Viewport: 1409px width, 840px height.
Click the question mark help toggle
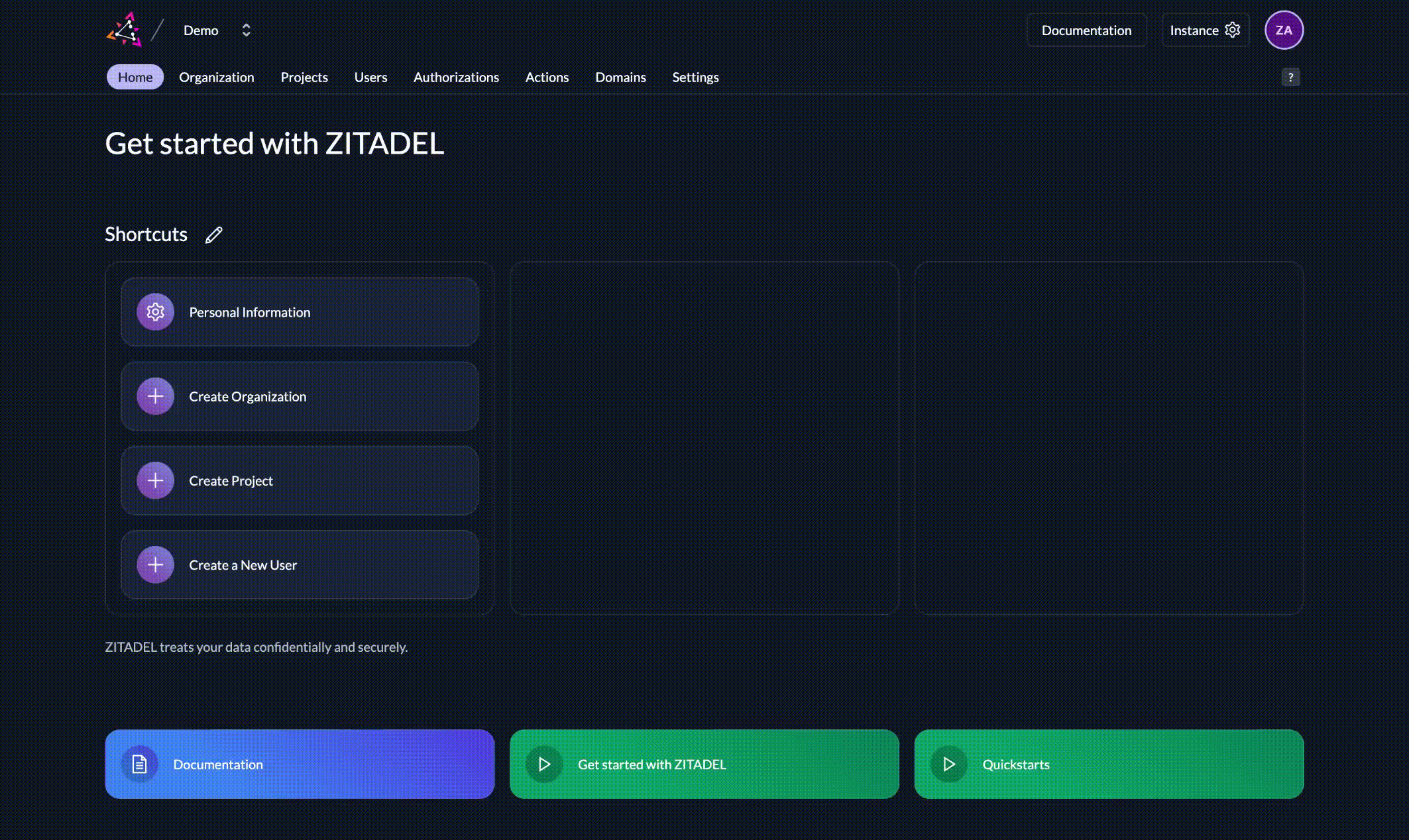pyautogui.click(x=1291, y=76)
